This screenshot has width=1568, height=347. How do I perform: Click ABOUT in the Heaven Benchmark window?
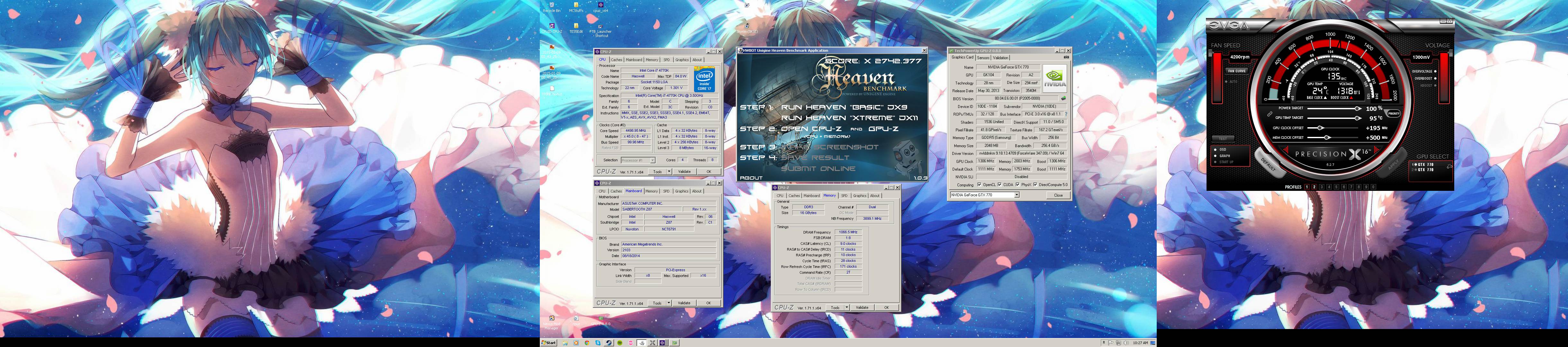(x=751, y=178)
